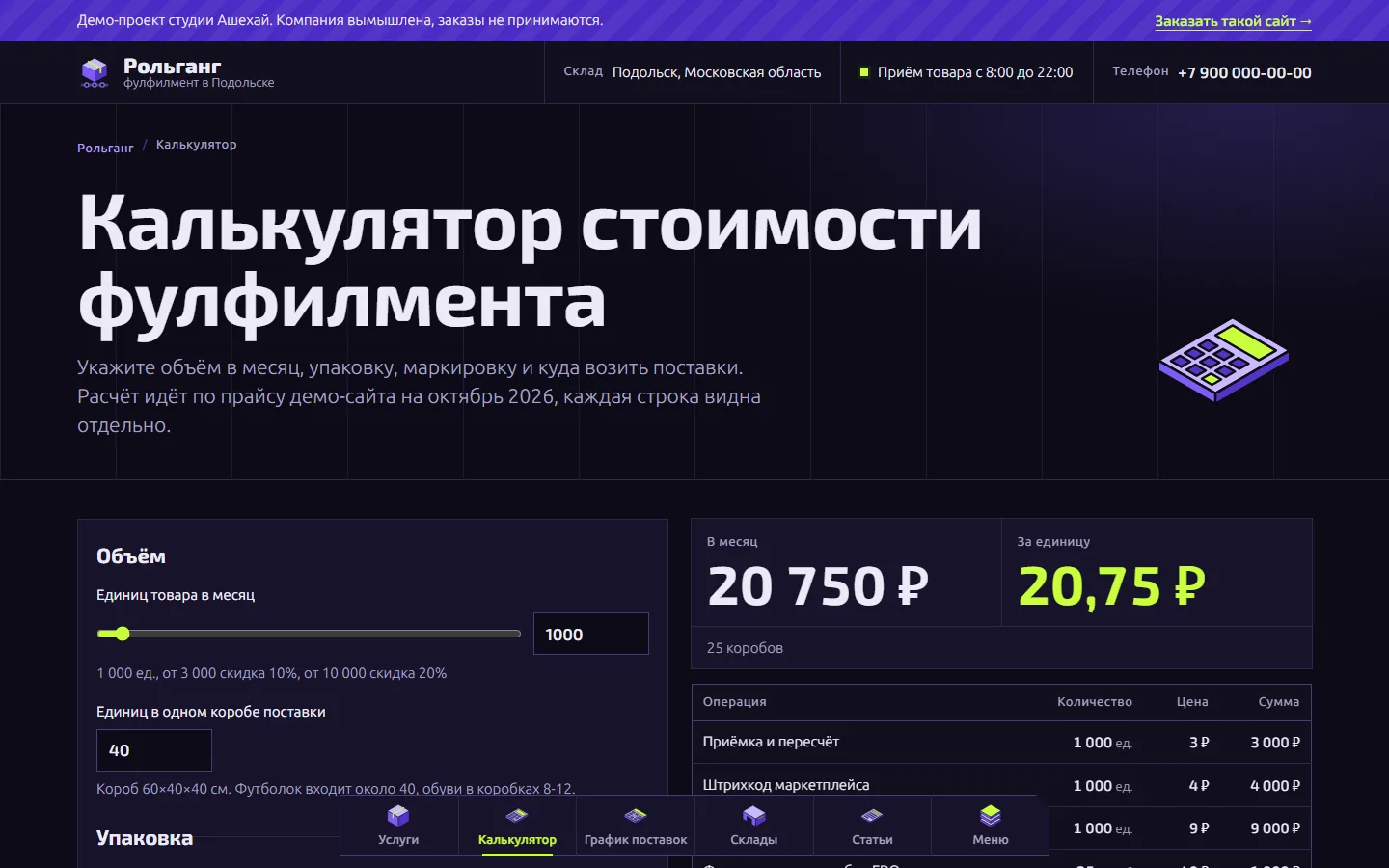Click the 4 000 ₽ sum in Штрихкод row

[x=1275, y=786]
